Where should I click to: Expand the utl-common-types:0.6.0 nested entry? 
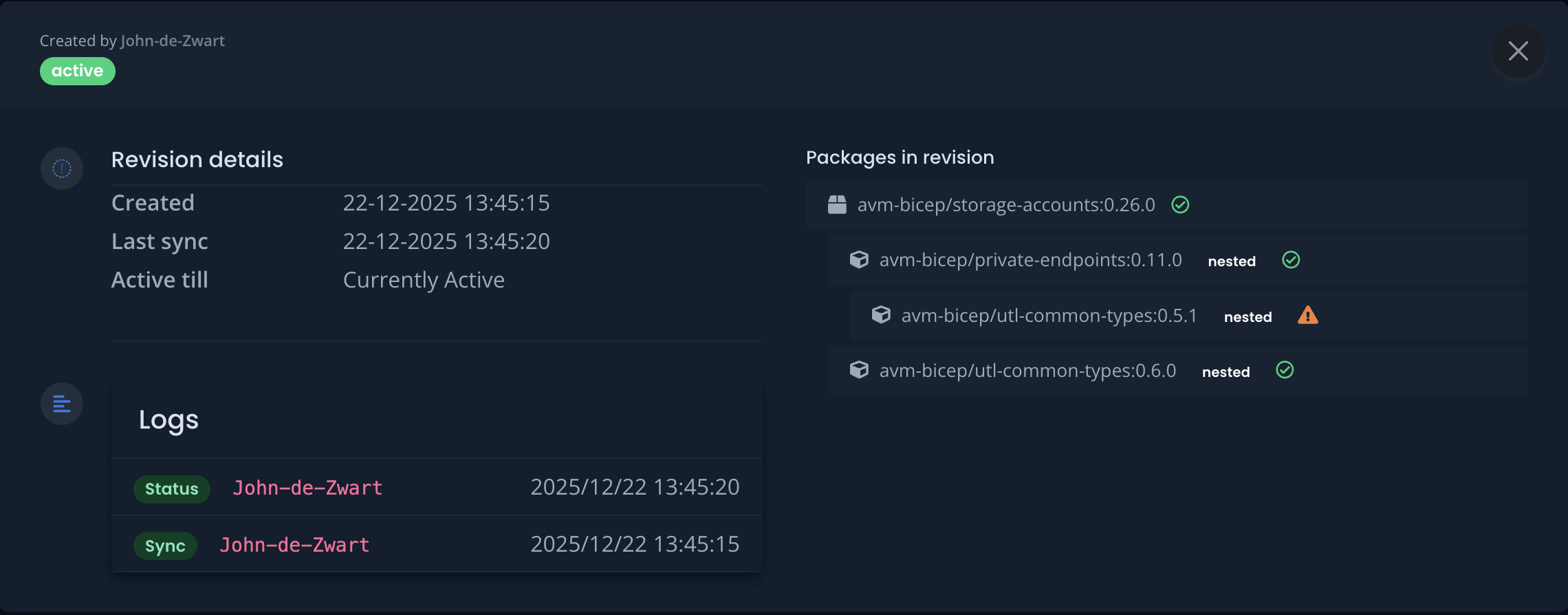click(x=1027, y=370)
